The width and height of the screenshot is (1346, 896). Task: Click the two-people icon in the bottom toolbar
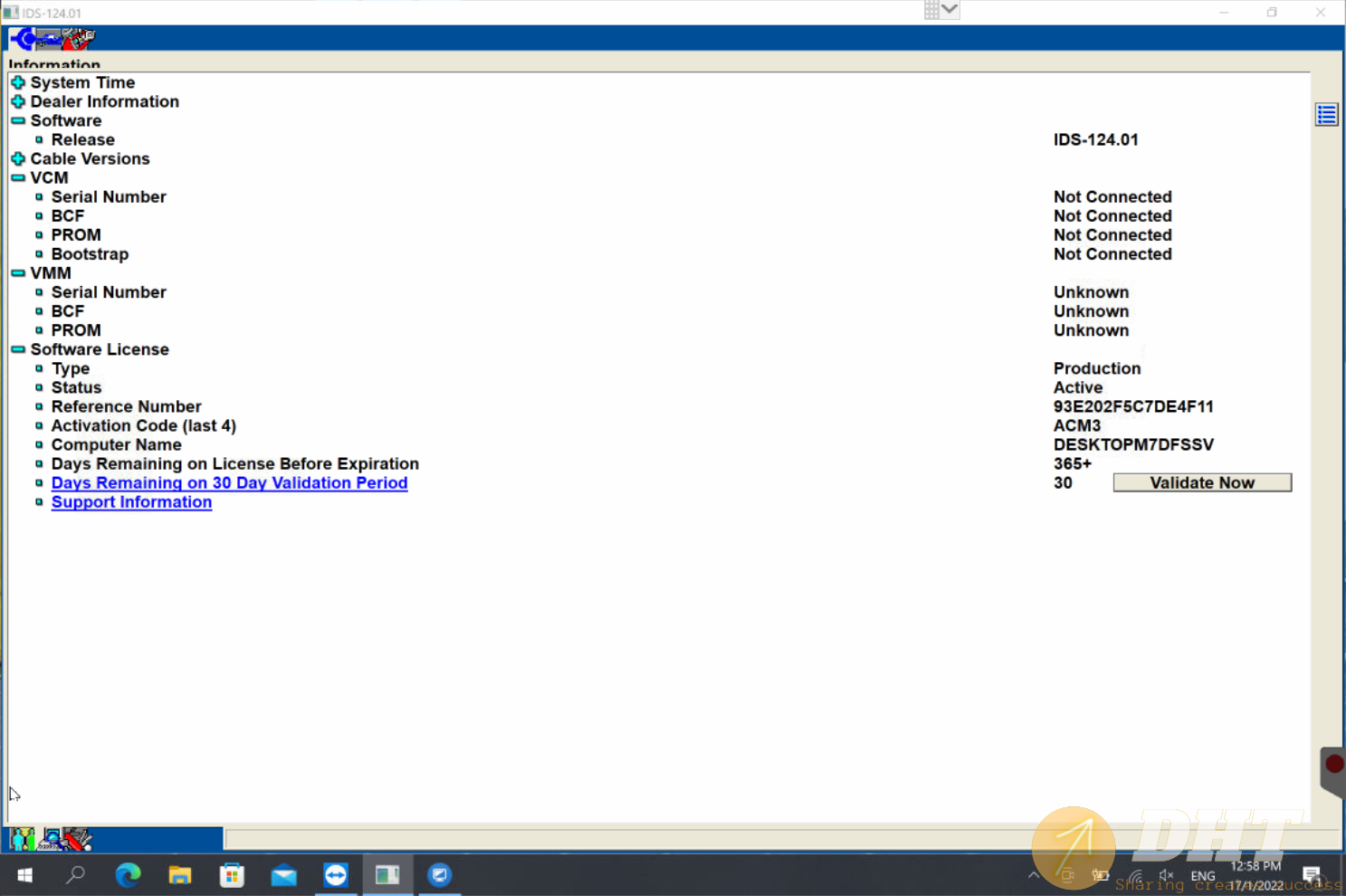(23, 839)
